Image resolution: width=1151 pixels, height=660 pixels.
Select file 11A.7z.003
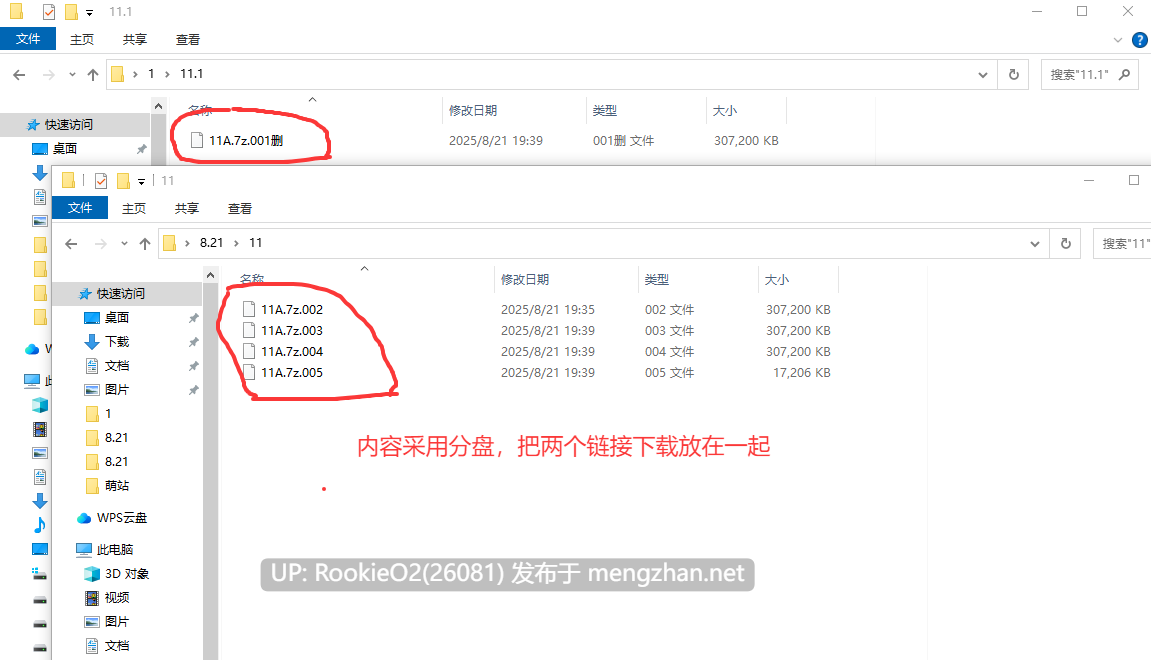tap(291, 330)
